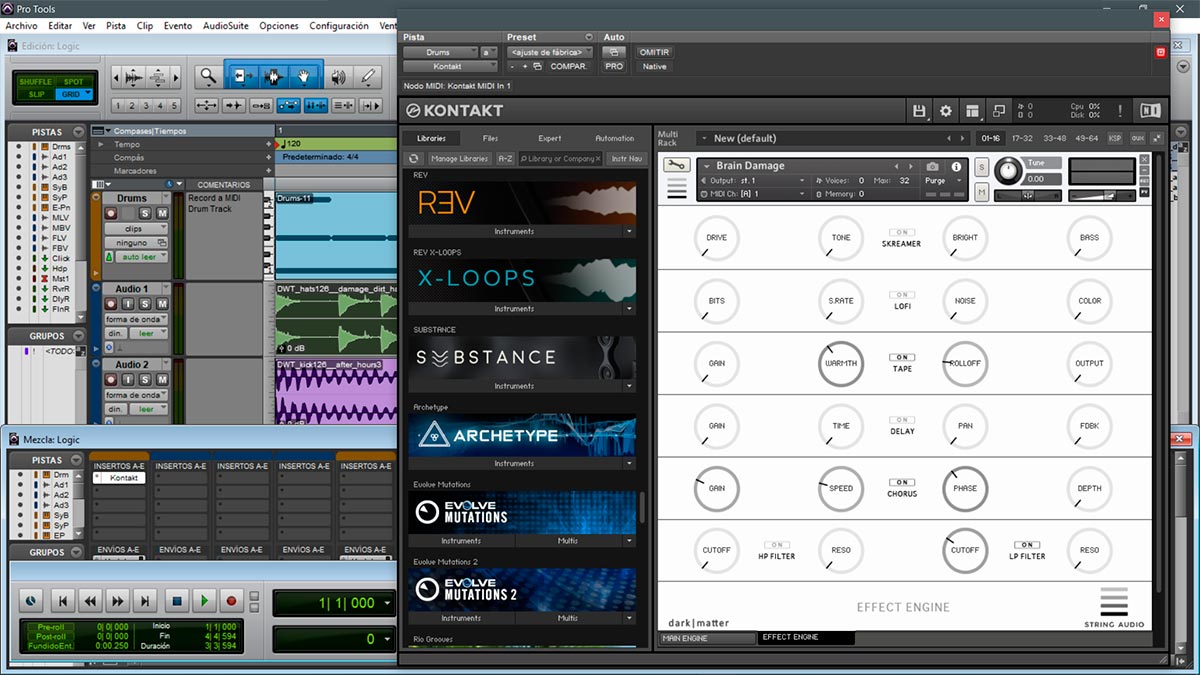This screenshot has width=1200, height=675.
Task: Open ajuste de fábrica preset dropdown
Action: coord(550,52)
